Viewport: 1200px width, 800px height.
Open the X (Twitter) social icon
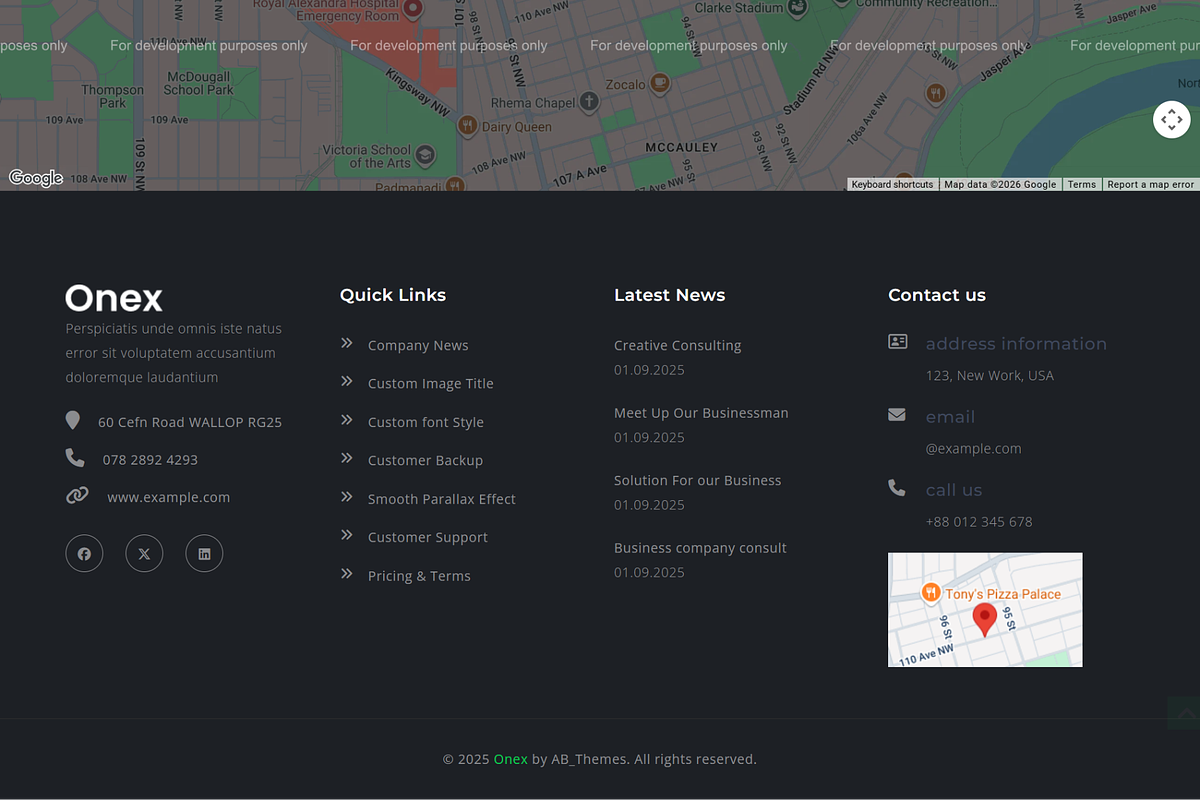point(144,553)
